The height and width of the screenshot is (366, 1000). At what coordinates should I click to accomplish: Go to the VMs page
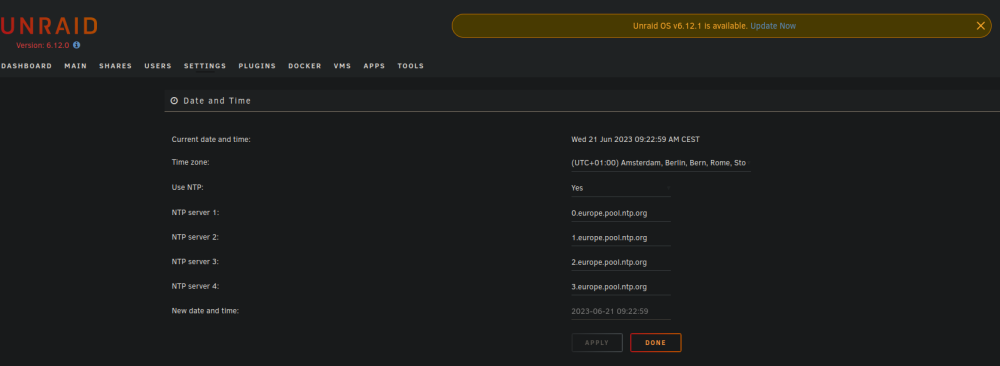(x=342, y=66)
